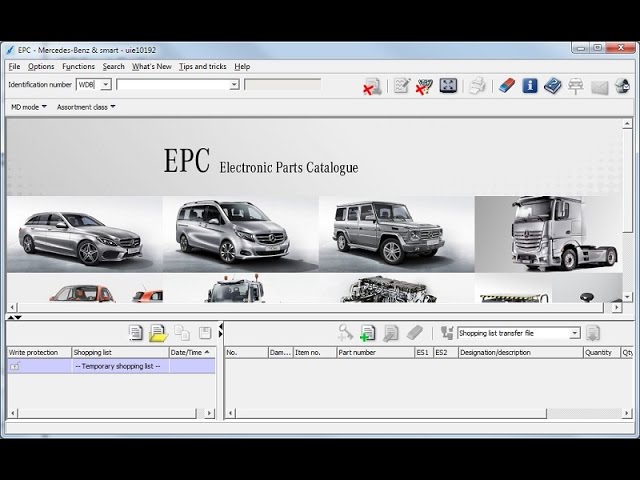Create new shopping list document icon
The image size is (640, 480).
(x=136, y=333)
